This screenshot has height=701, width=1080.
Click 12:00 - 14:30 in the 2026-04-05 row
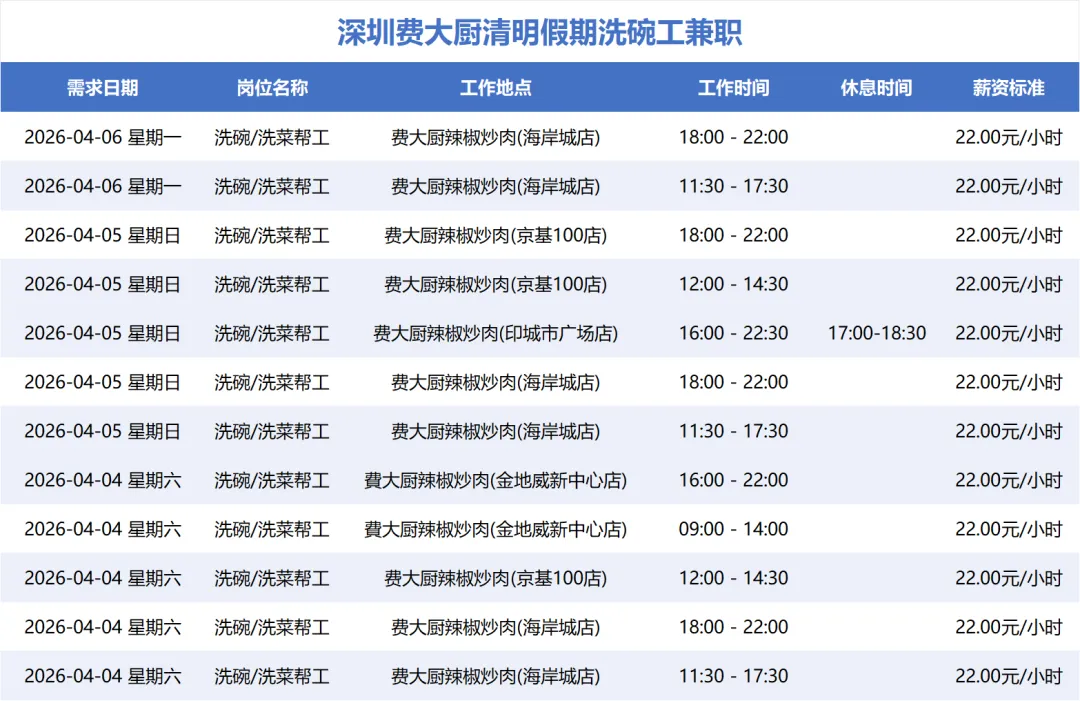click(x=734, y=284)
